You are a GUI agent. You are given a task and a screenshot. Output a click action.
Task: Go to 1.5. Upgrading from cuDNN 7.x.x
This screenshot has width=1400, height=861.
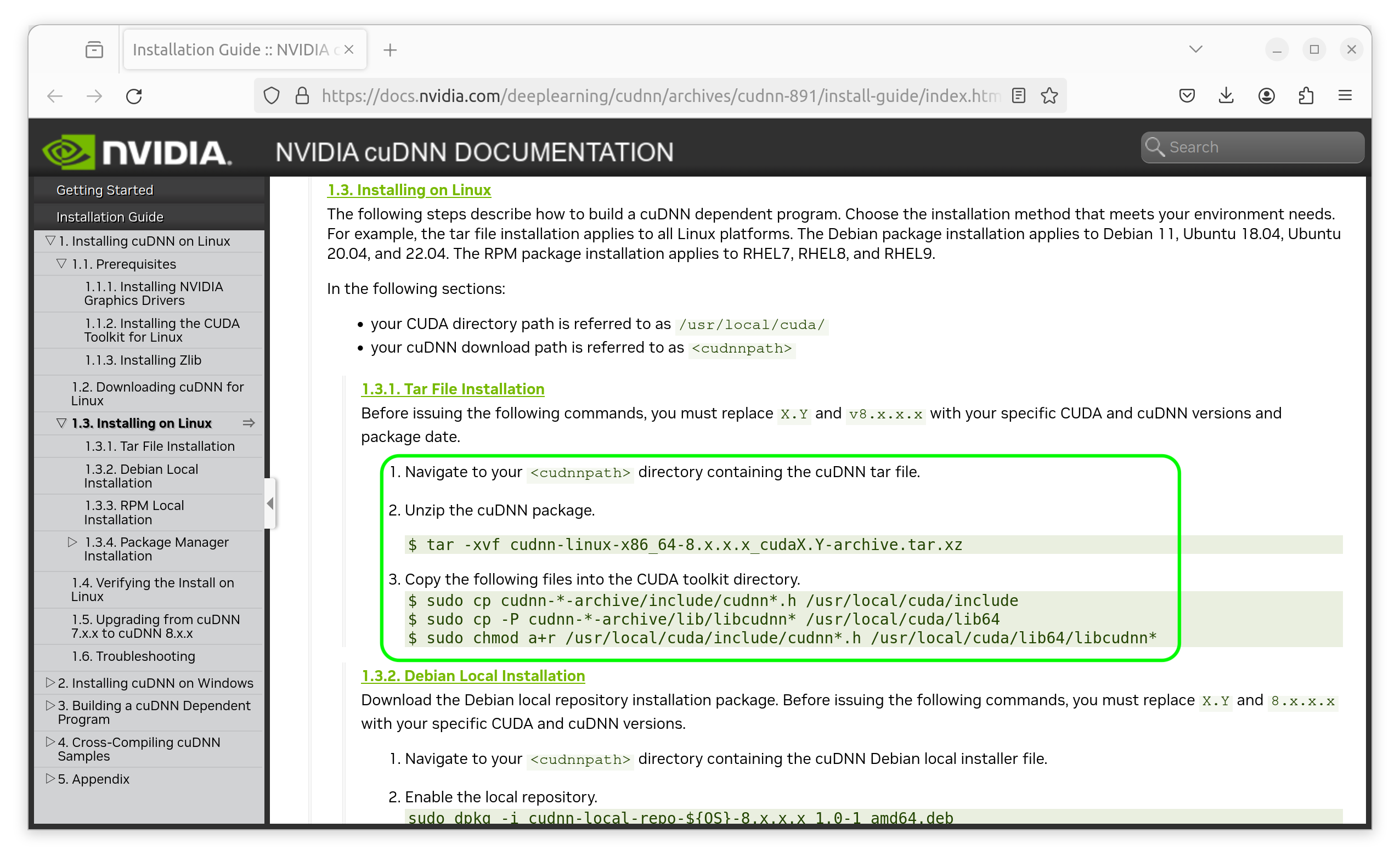tap(155, 626)
